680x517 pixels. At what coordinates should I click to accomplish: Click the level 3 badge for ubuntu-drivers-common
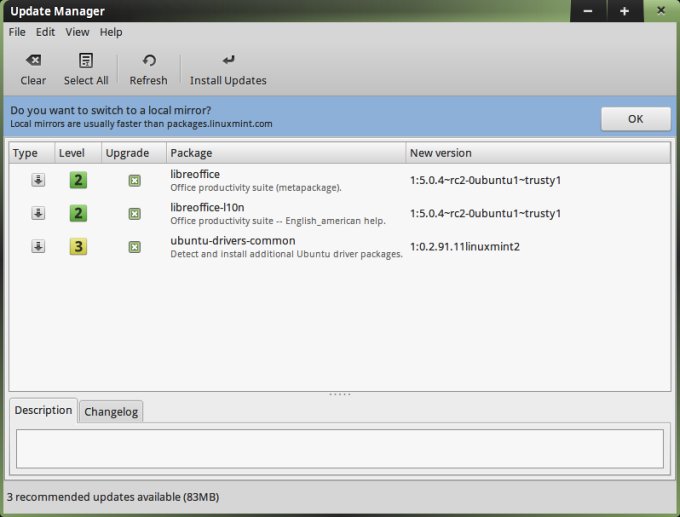[78, 246]
